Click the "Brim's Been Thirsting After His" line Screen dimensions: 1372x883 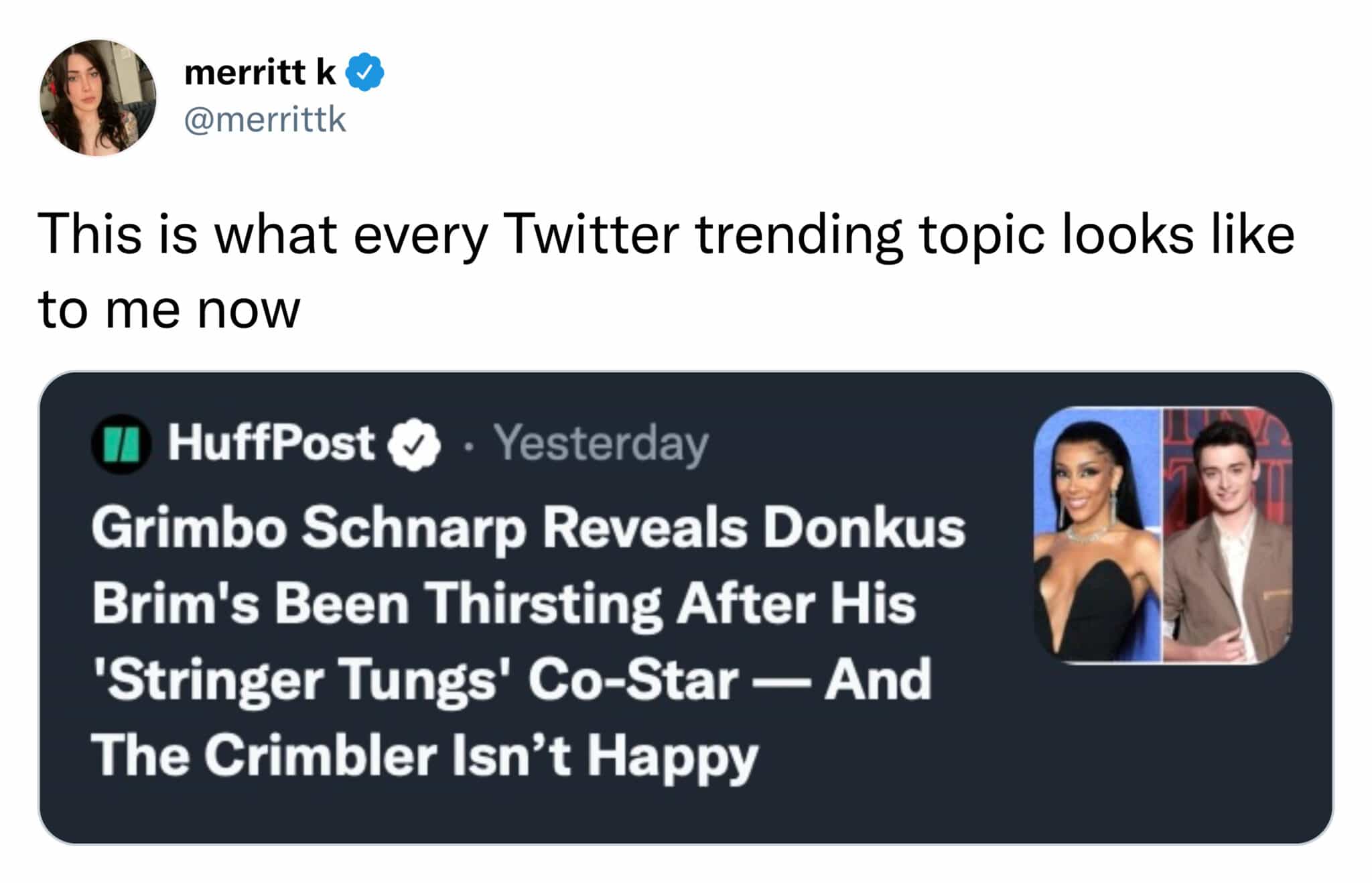(504, 604)
